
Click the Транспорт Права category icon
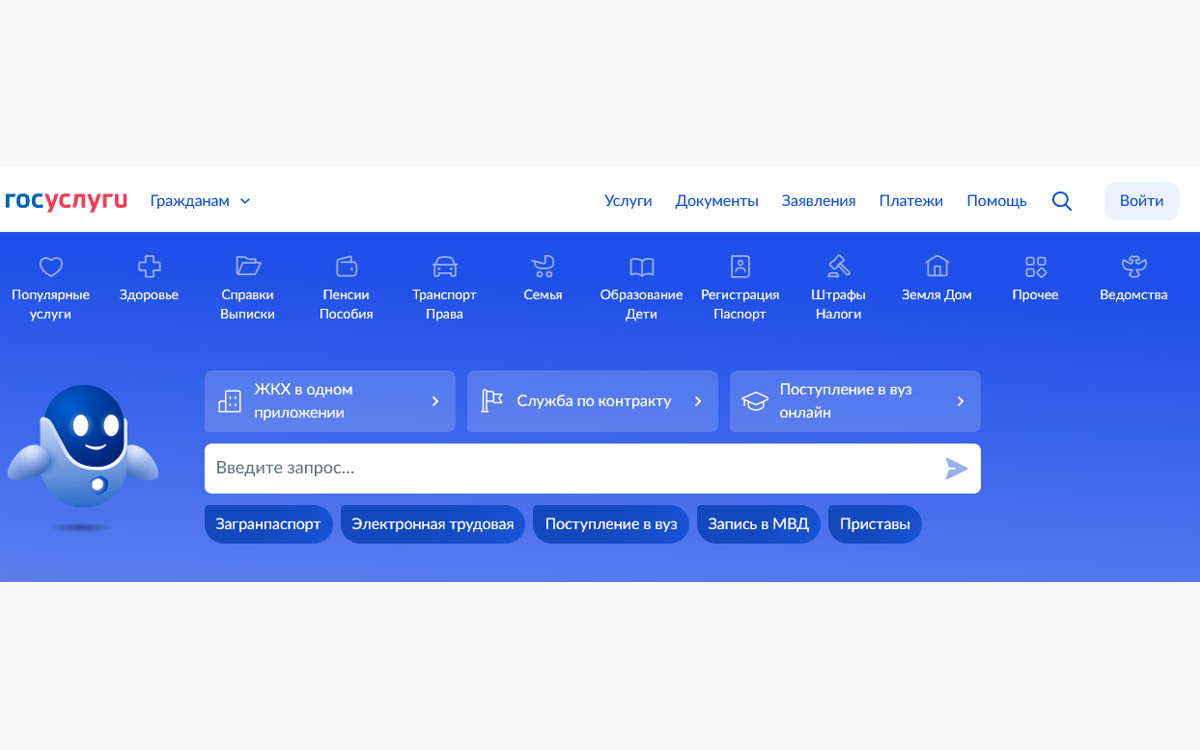point(444,266)
